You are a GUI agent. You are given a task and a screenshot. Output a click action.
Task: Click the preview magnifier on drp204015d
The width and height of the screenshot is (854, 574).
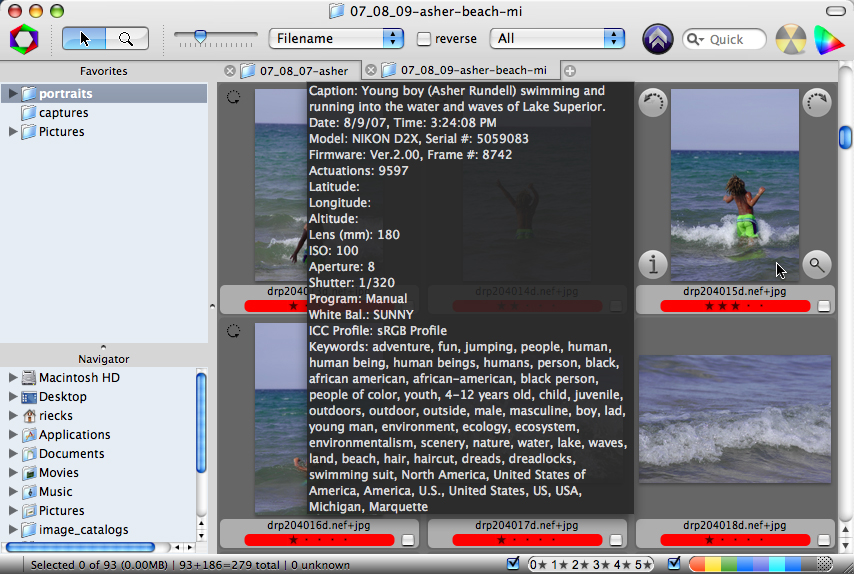817,265
